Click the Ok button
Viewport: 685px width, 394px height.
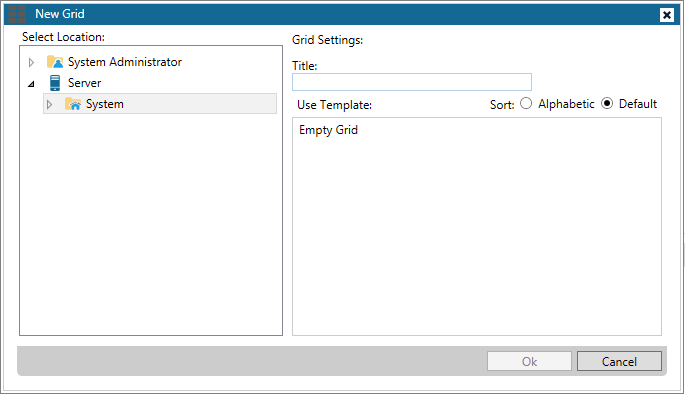(529, 361)
